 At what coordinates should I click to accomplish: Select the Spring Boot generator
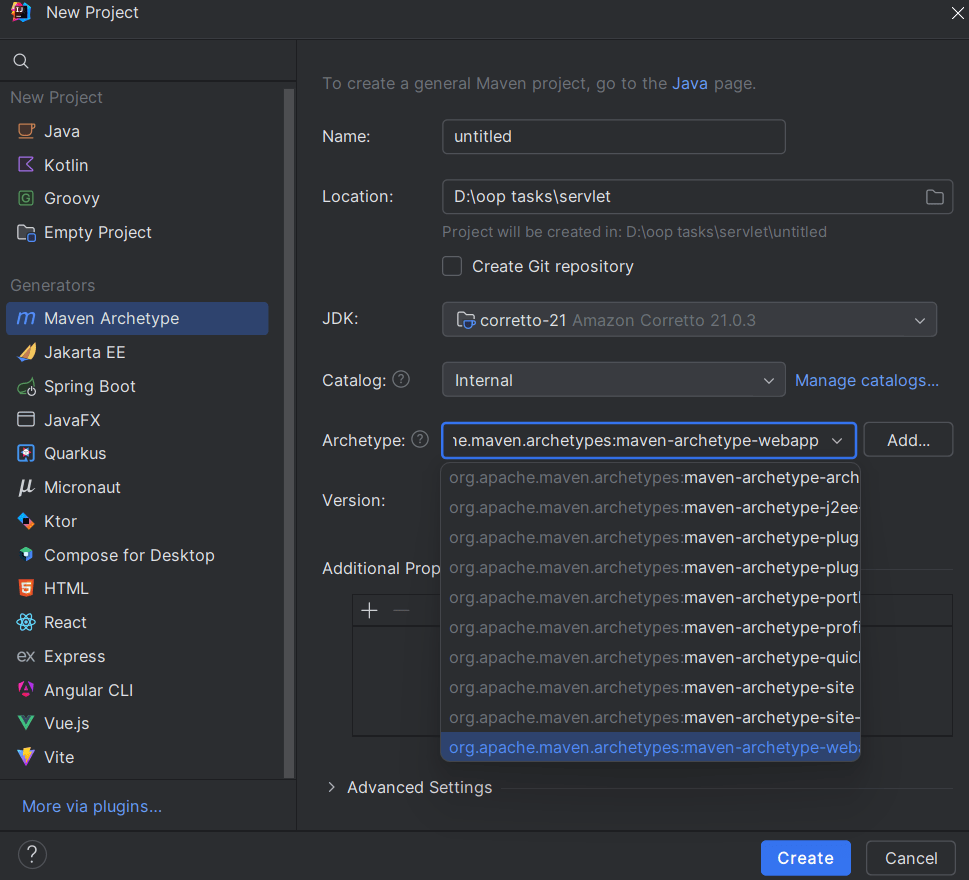[x=137, y=386]
